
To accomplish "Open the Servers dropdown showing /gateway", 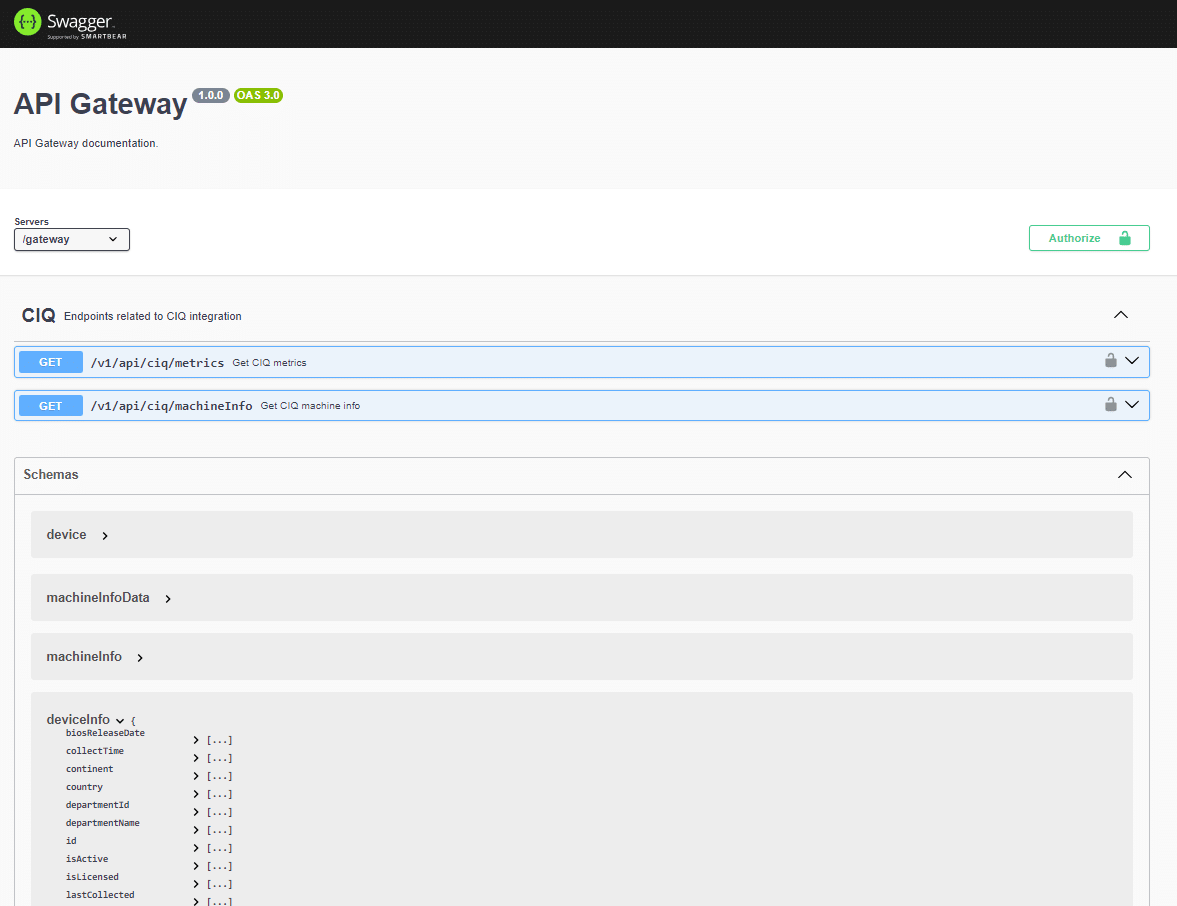I will point(71,239).
